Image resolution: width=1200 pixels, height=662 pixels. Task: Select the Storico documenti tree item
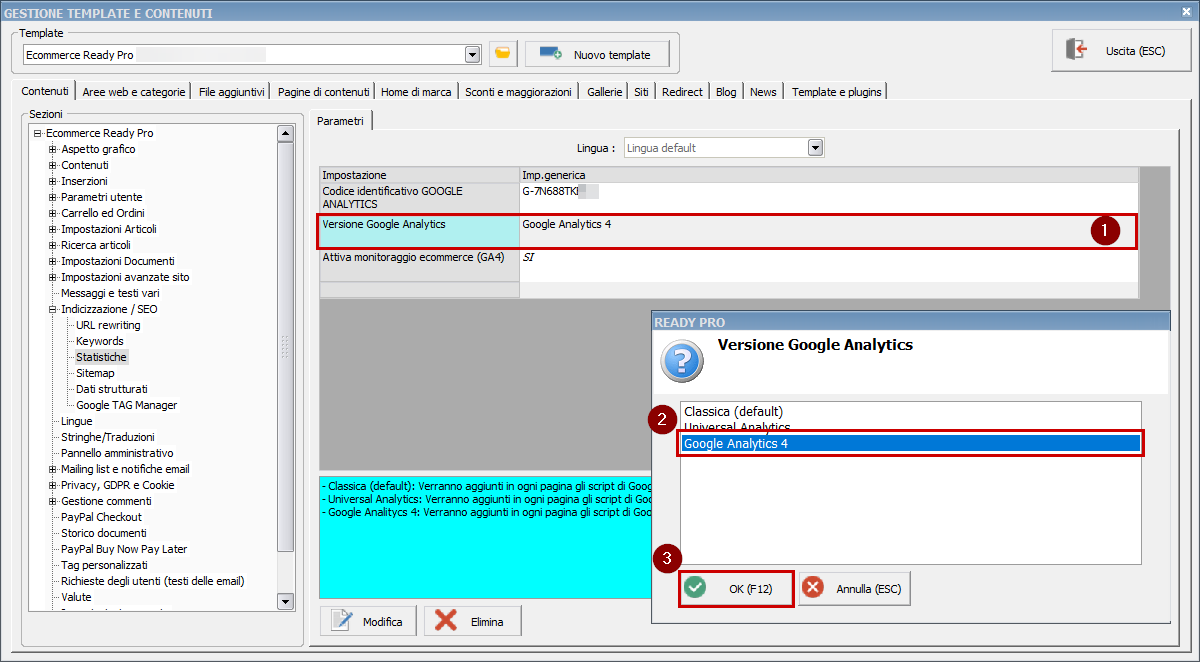(104, 533)
